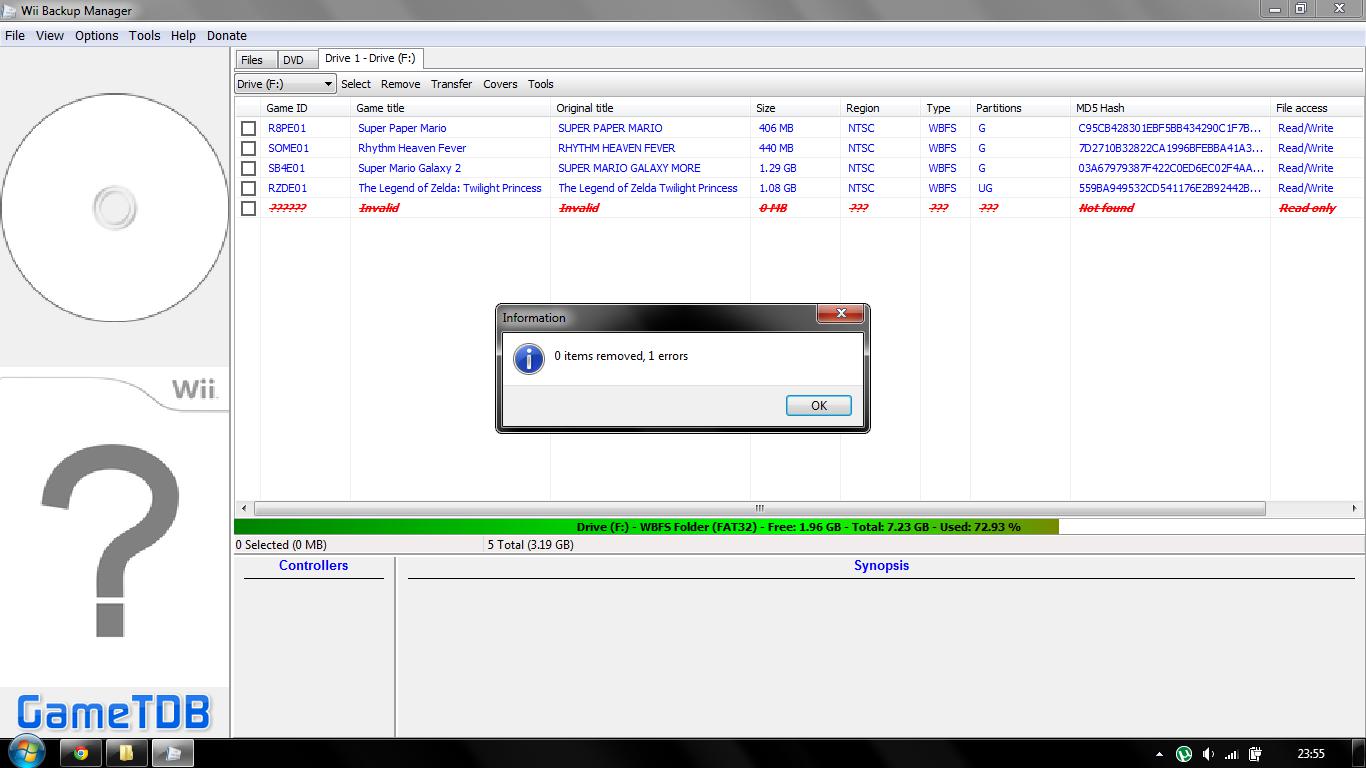1366x768 pixels.
Task: Click the disc image in the left panel
Action: click(114, 208)
